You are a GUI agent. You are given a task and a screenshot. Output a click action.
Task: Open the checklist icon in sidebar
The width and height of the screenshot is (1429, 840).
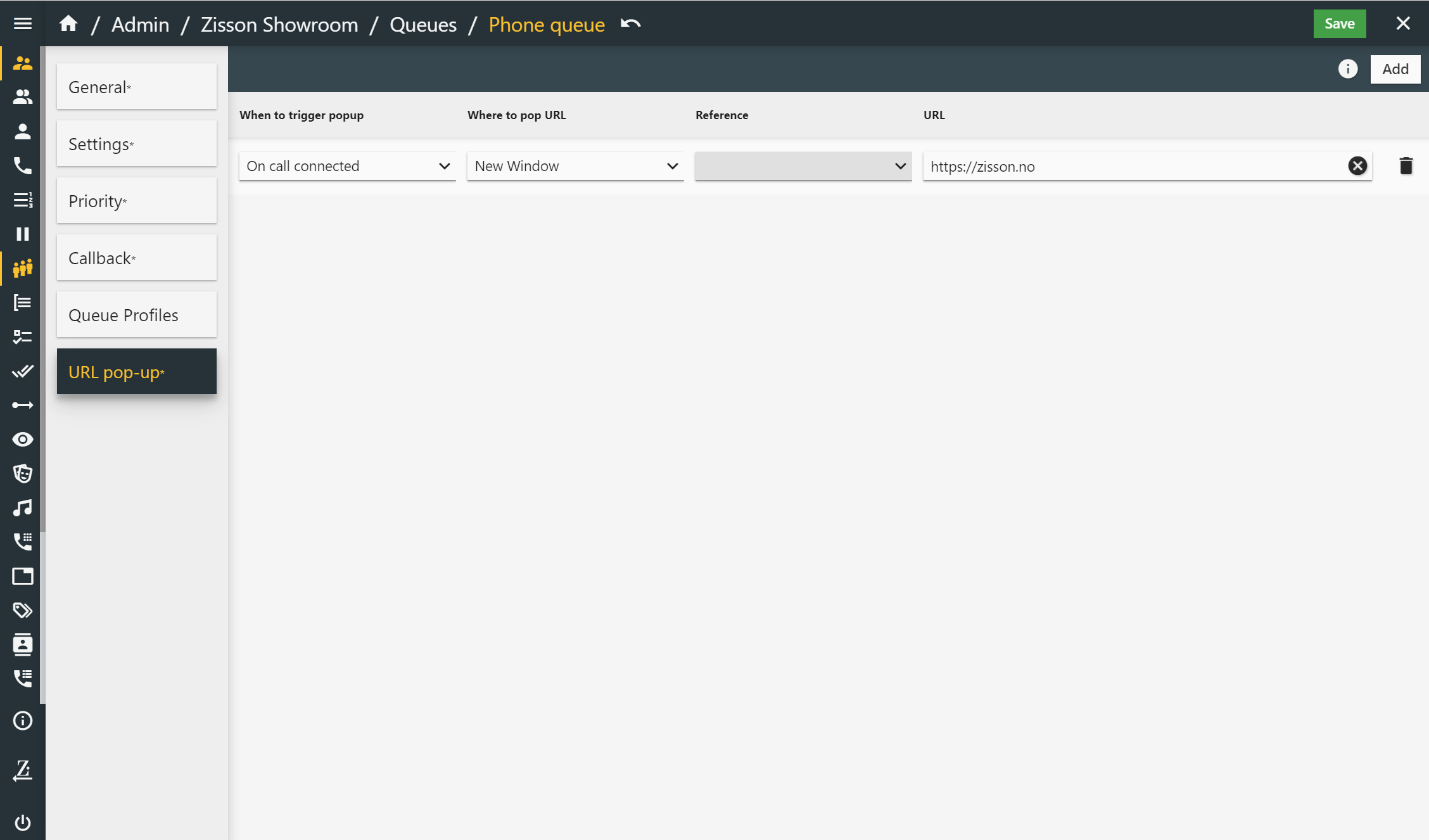pos(23,336)
